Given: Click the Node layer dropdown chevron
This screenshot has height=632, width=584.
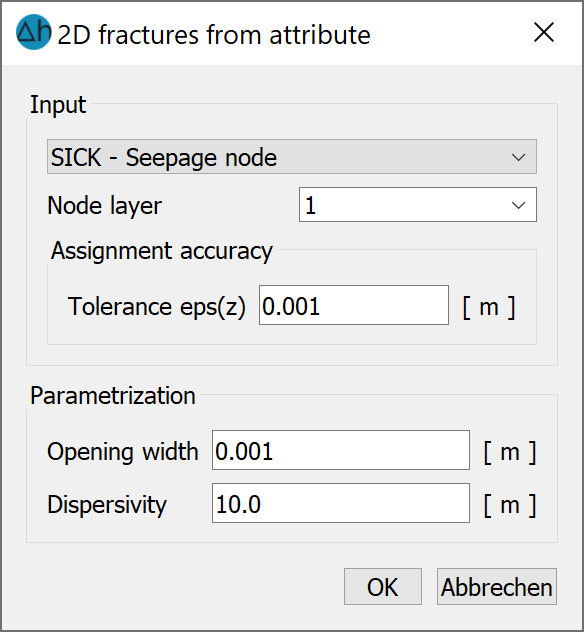Looking at the screenshot, I should [518, 205].
